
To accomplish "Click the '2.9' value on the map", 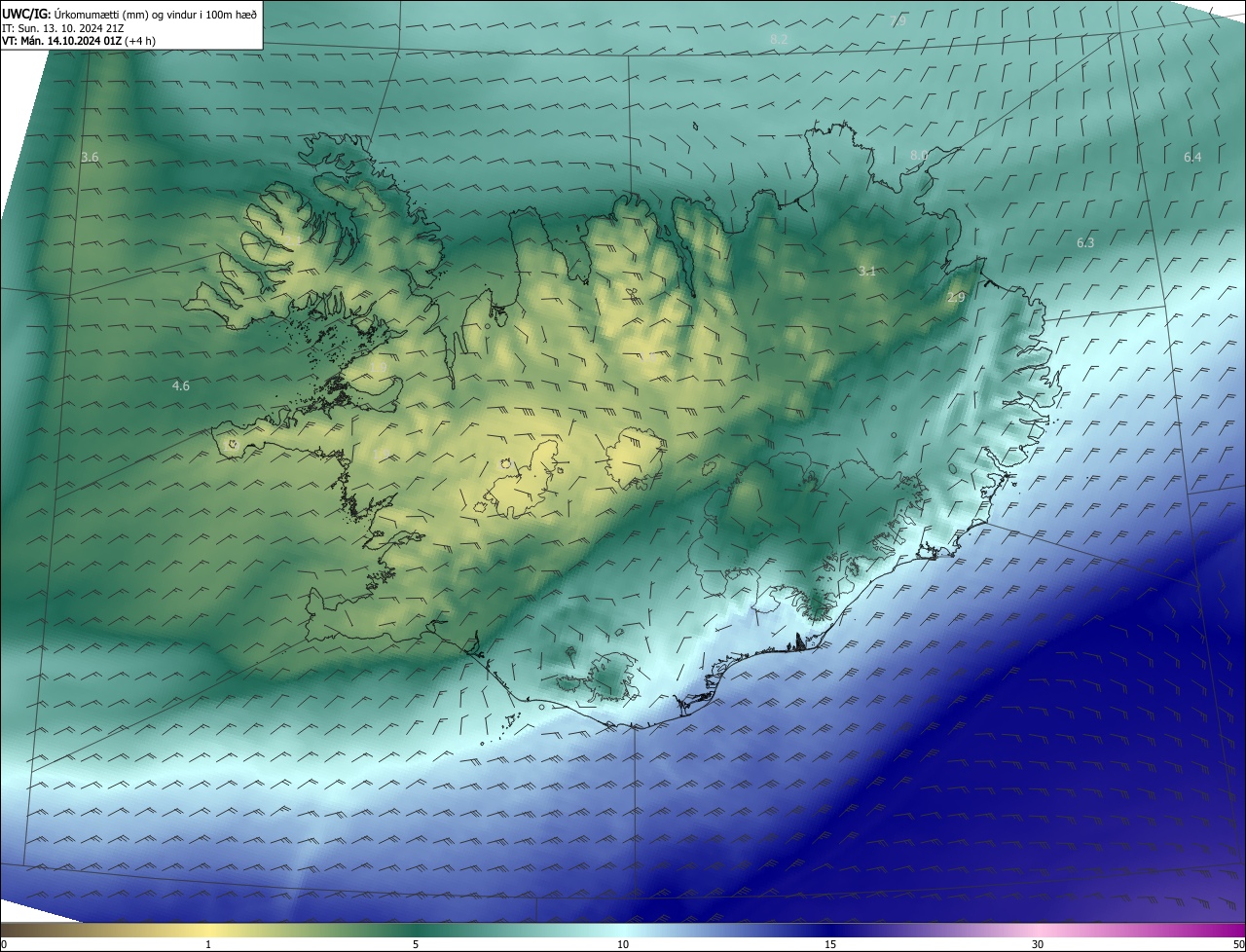I will [x=956, y=298].
